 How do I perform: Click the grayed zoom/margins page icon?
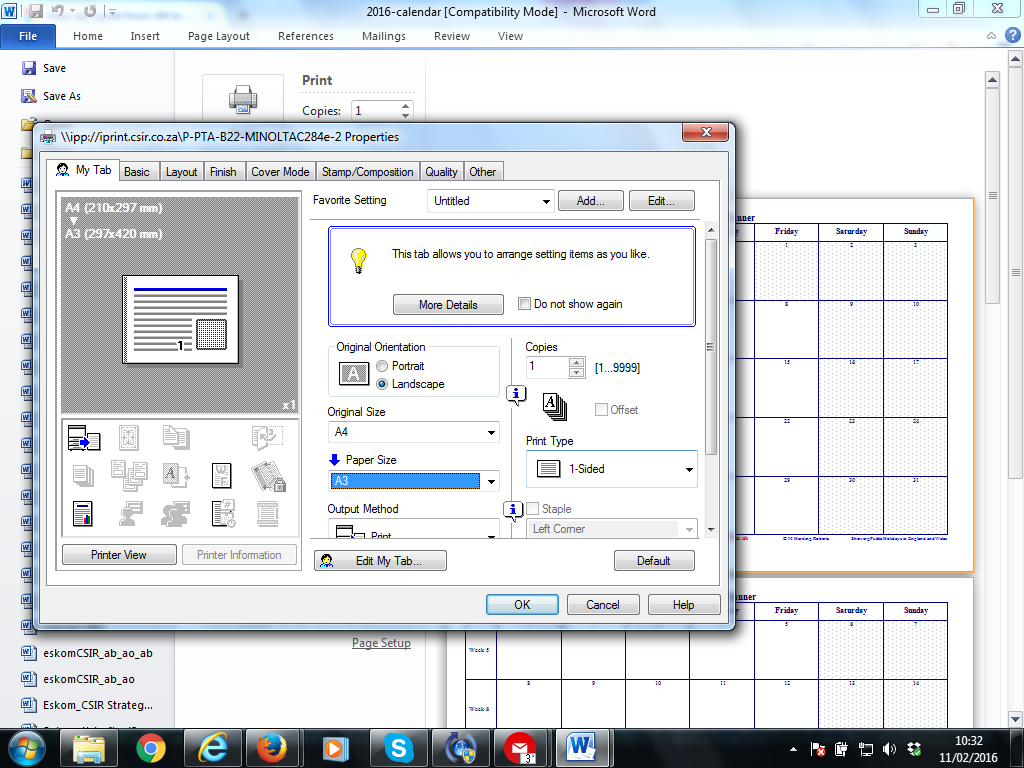(x=129, y=438)
